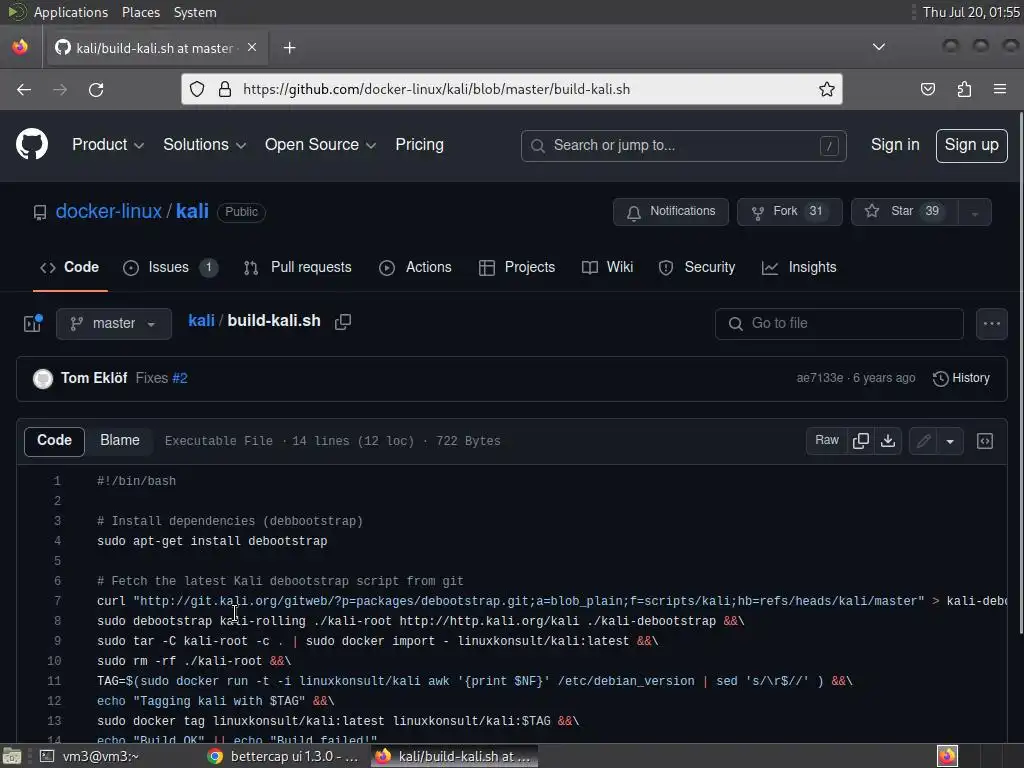
Task: Click the padlock site information icon
Action: click(x=225, y=89)
